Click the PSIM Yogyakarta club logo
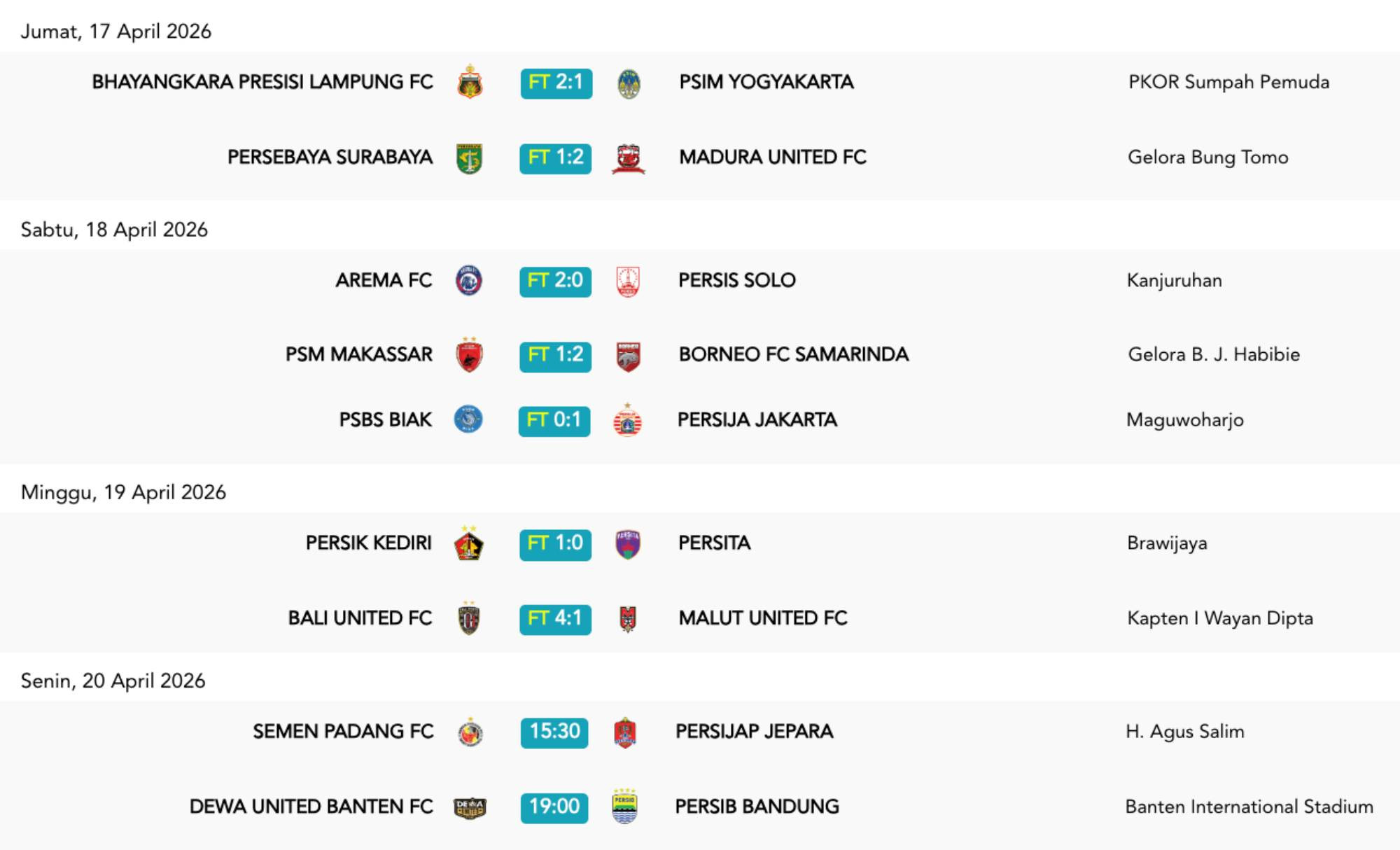 click(x=629, y=83)
